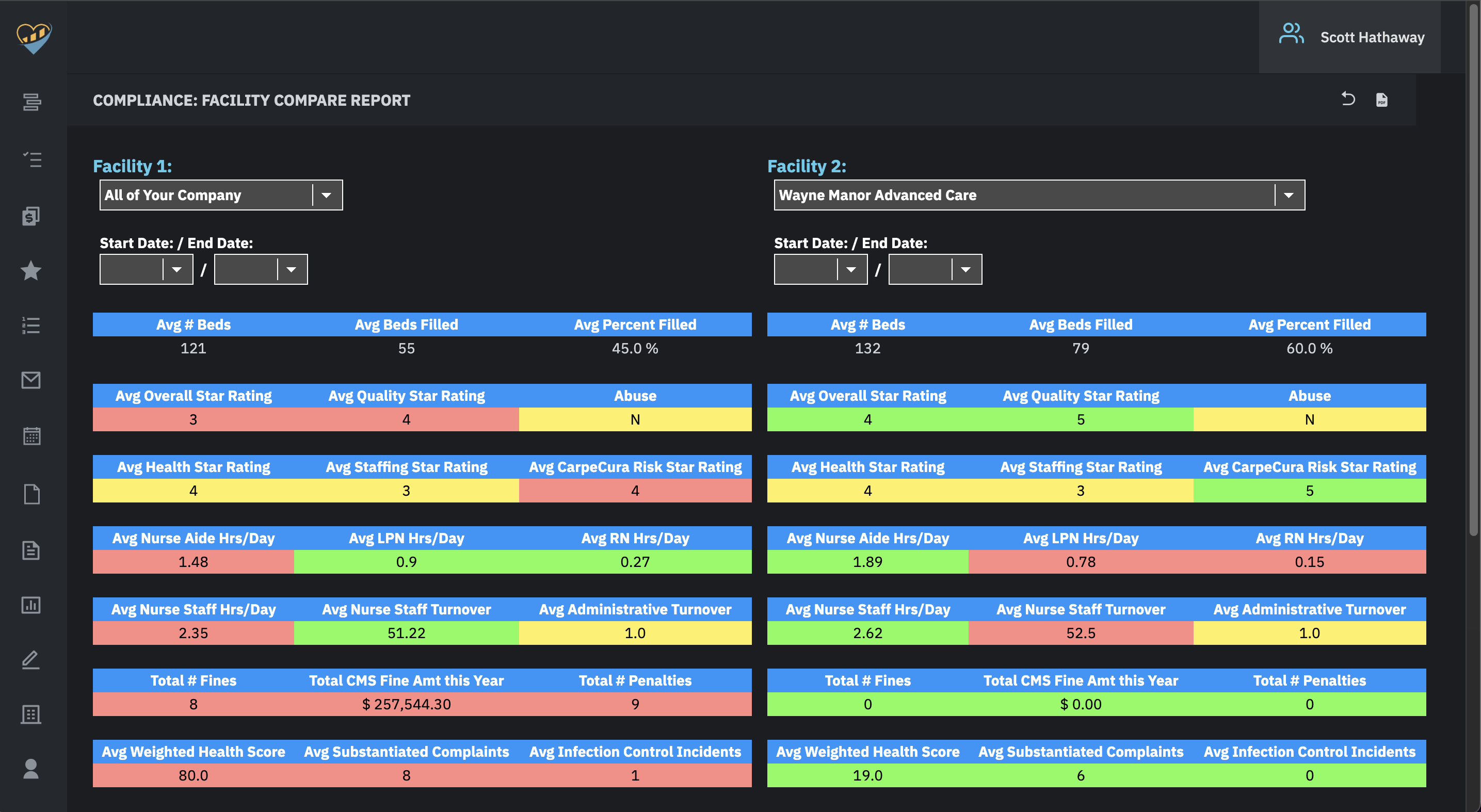The height and width of the screenshot is (812, 1481).
Task: Click Facility 2 Avg Administrative Turnover header
Action: (x=1309, y=609)
